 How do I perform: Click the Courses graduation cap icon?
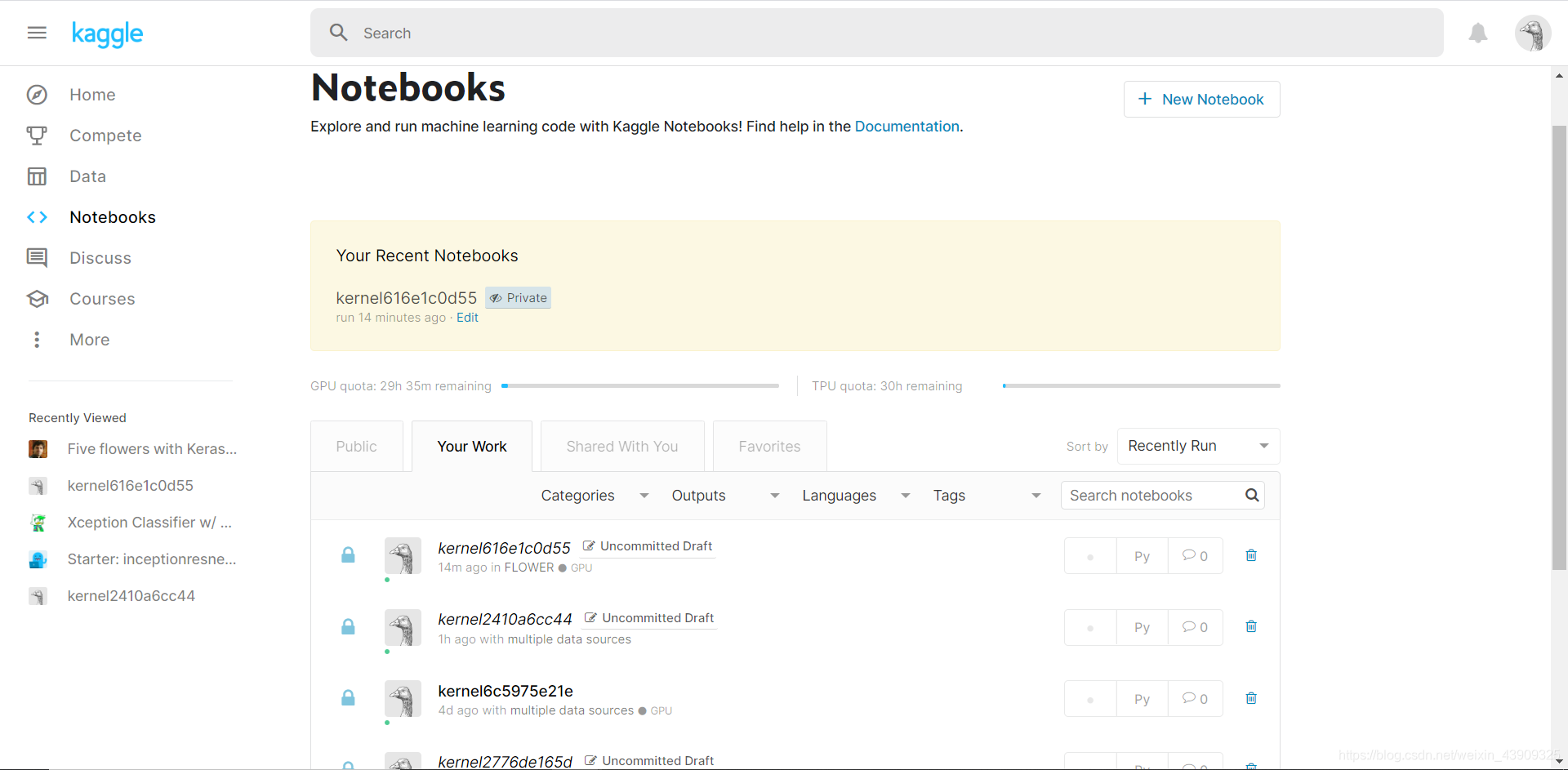[x=37, y=299]
